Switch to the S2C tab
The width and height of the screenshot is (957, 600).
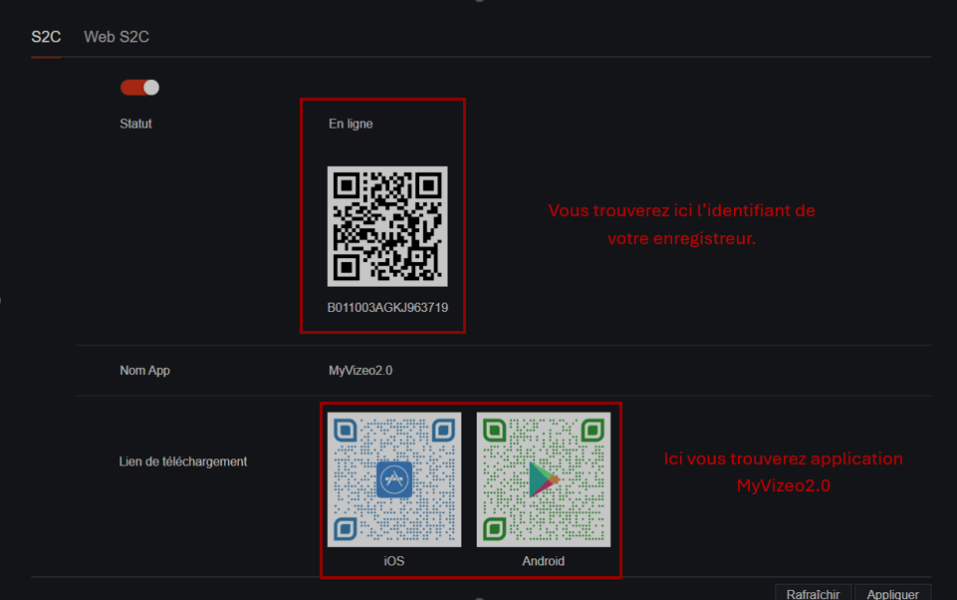(46, 37)
